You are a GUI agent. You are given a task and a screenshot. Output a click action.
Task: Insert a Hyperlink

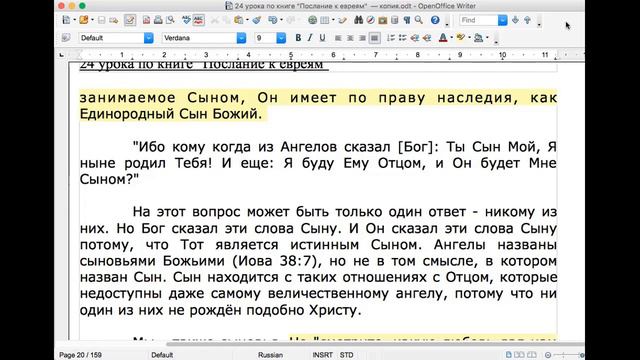pos(312,20)
